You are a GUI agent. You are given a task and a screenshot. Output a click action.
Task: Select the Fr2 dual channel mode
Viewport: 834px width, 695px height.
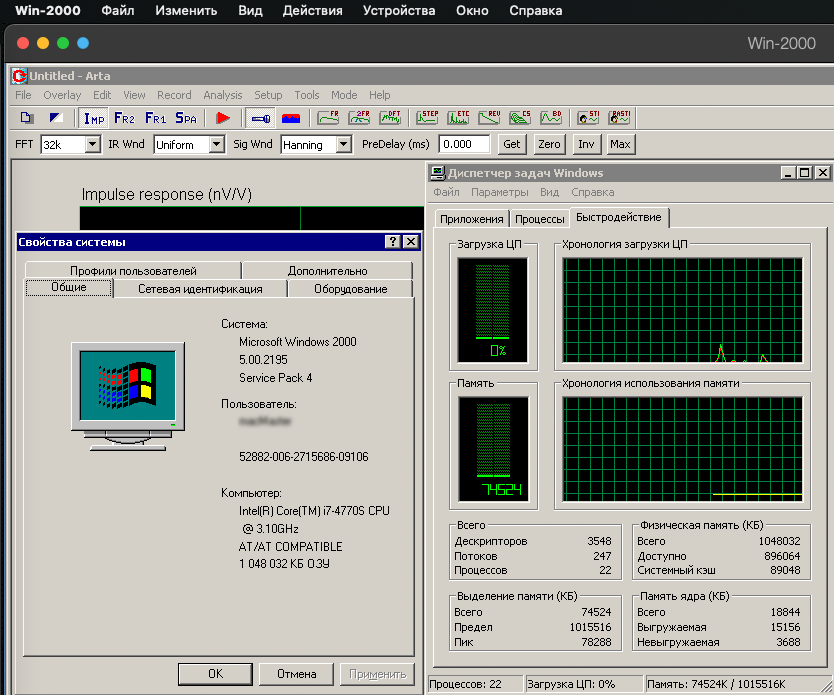pos(124,118)
